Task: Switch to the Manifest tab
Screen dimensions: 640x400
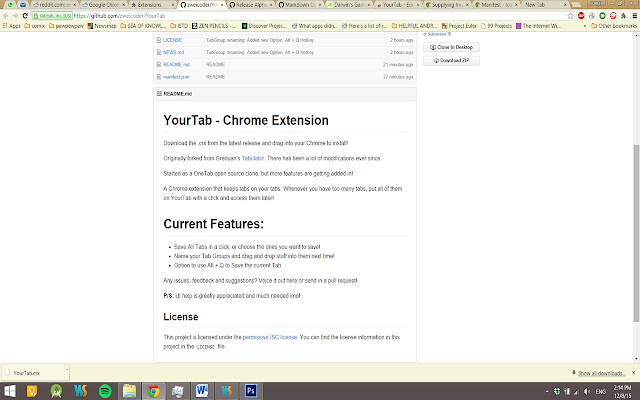Action: click(496, 5)
